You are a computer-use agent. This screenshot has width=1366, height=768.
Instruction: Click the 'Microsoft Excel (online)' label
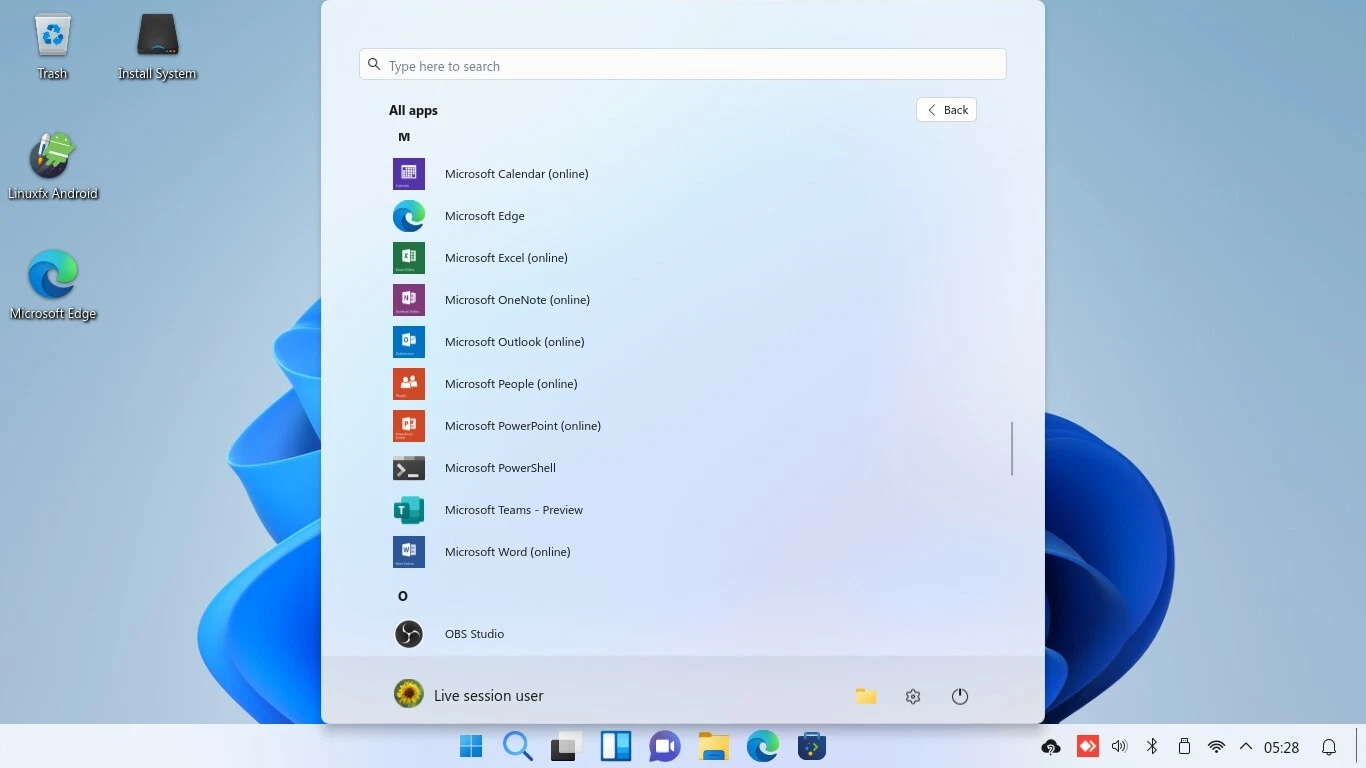pyautogui.click(x=506, y=258)
